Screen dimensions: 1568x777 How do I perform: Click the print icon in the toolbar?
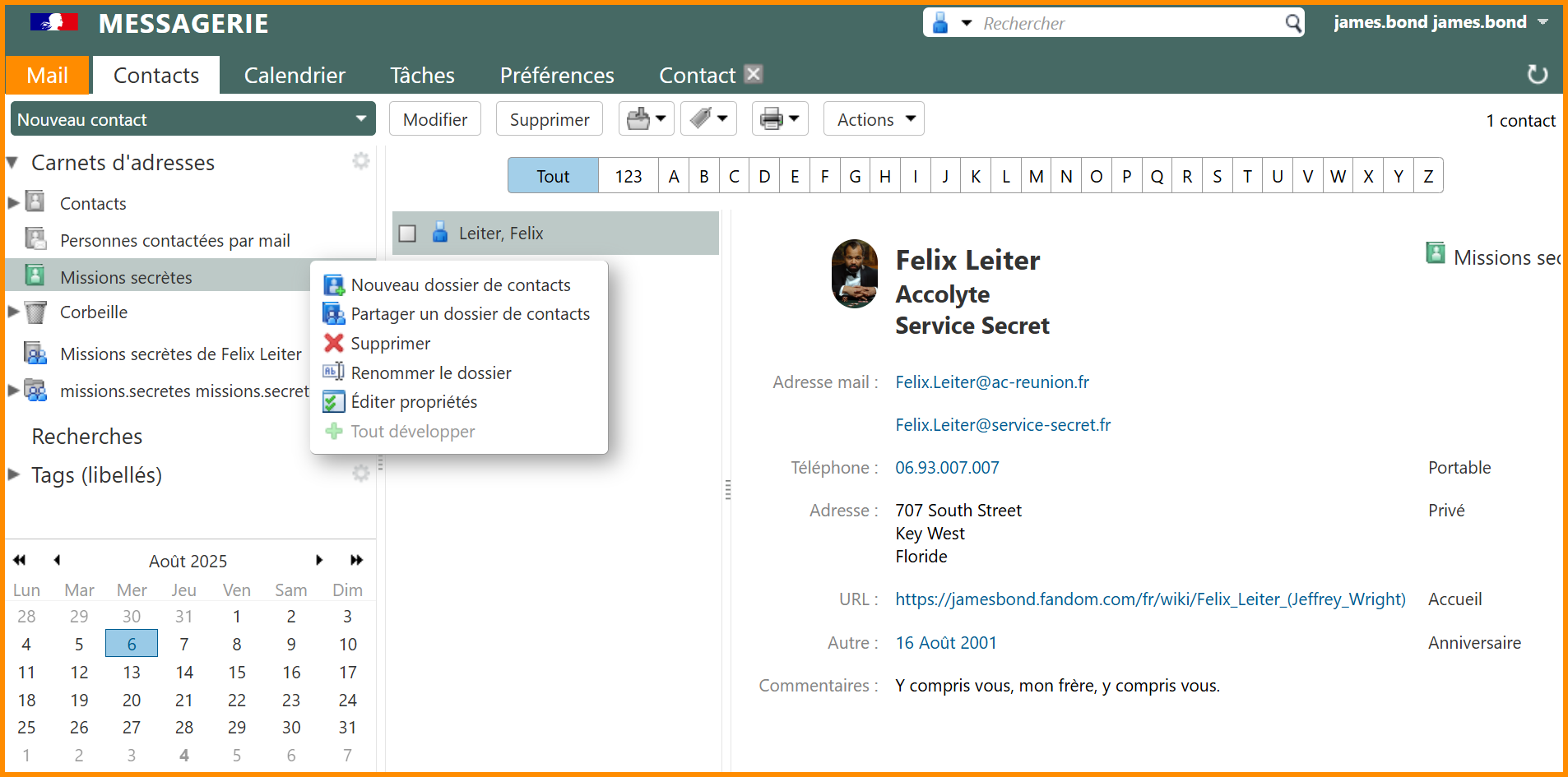(x=772, y=119)
